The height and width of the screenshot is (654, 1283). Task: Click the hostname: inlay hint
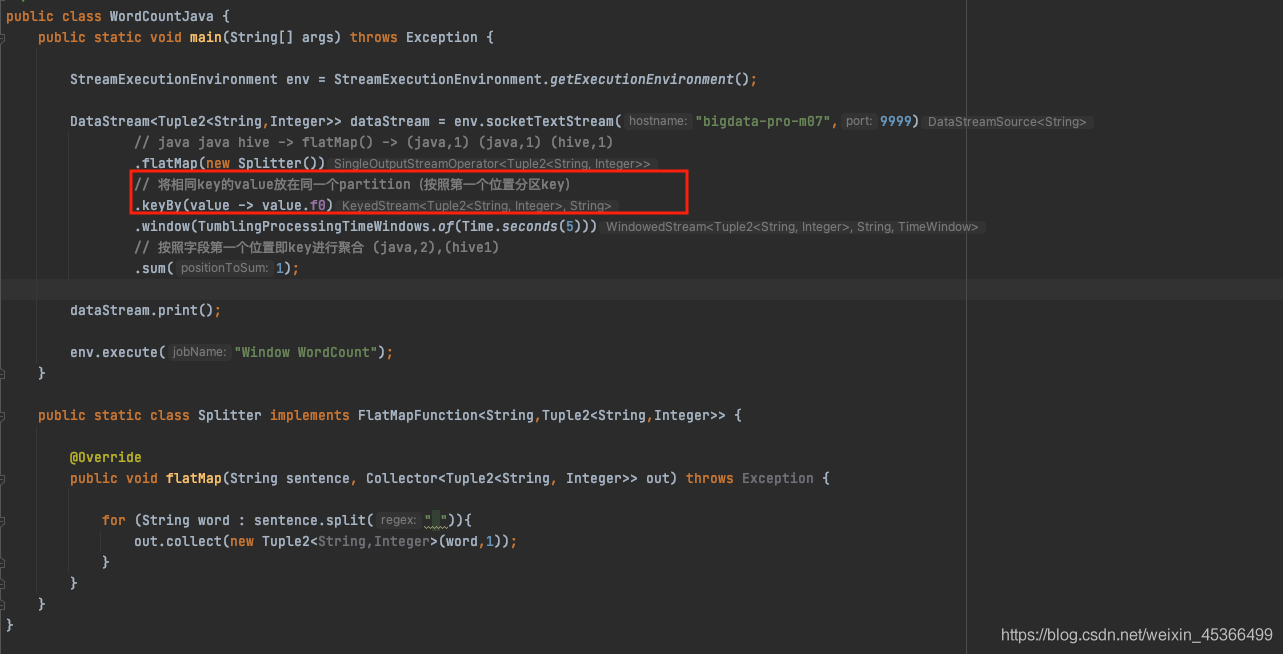coord(658,121)
